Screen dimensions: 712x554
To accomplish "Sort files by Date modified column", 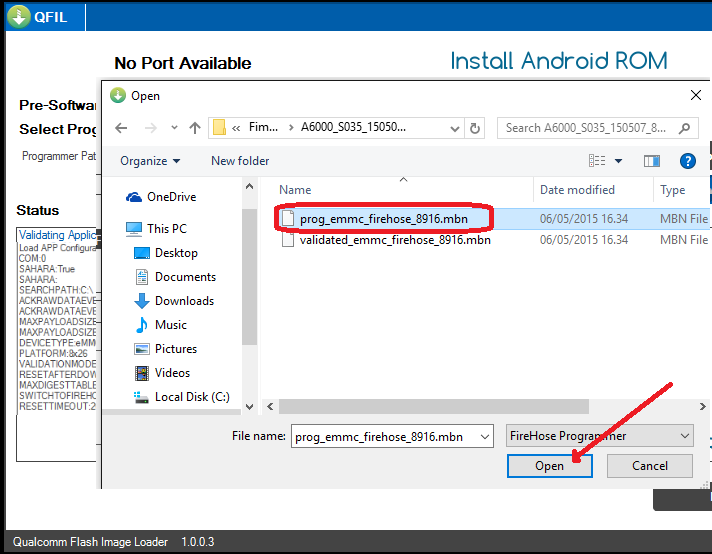I will pos(577,190).
